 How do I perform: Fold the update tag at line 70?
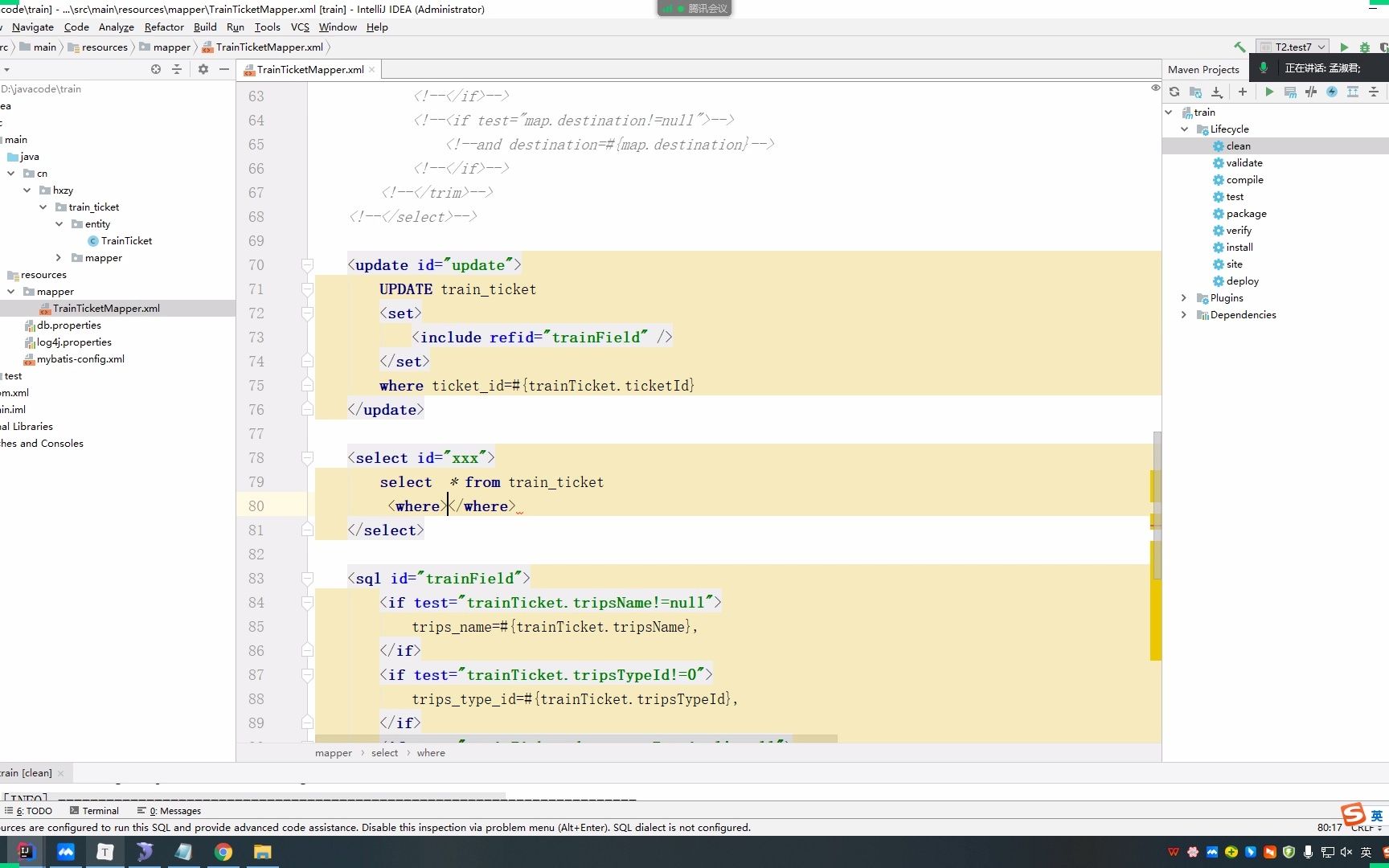tap(307, 265)
